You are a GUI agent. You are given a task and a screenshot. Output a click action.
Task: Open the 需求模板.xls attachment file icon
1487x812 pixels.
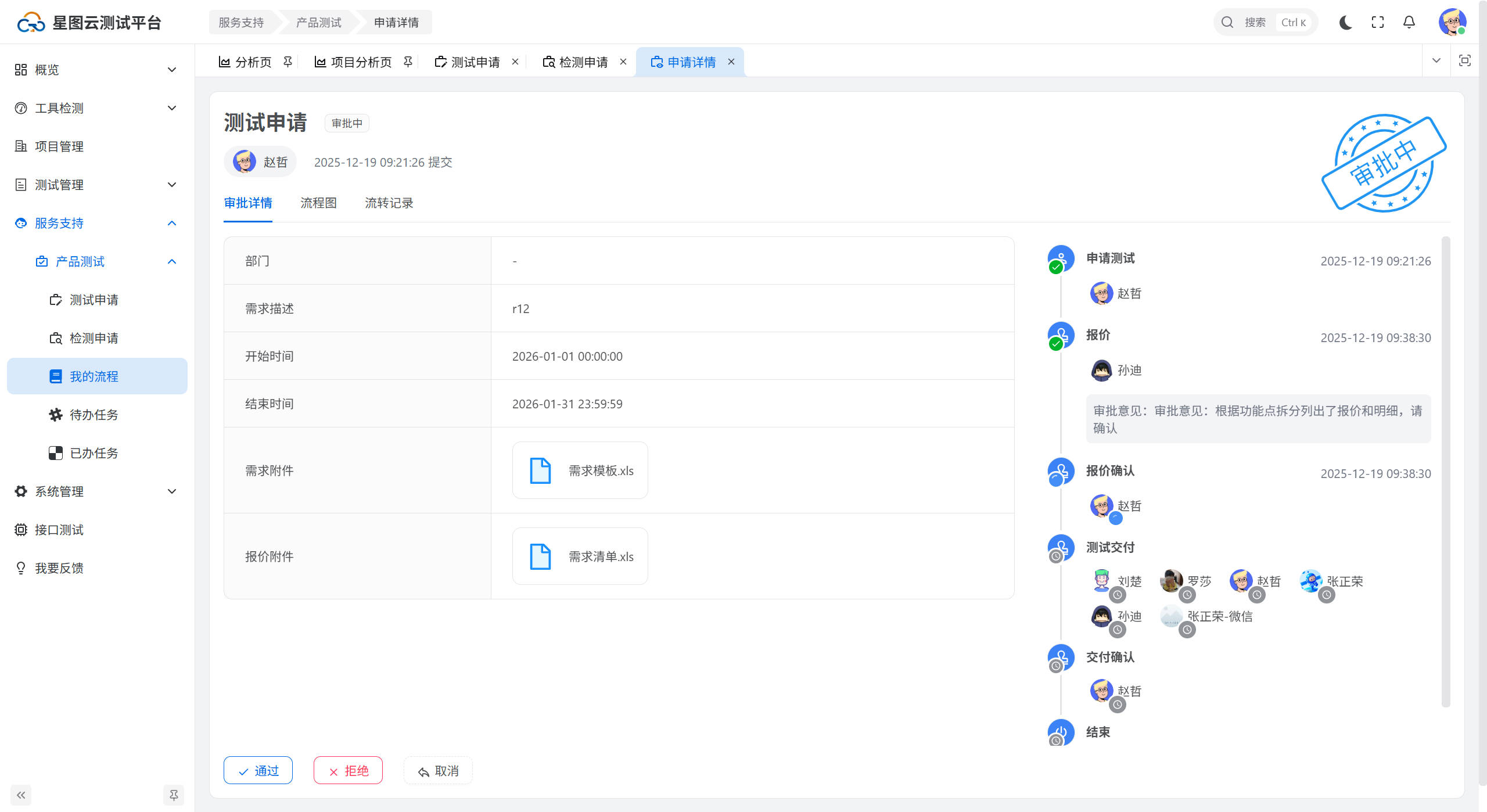[540, 470]
